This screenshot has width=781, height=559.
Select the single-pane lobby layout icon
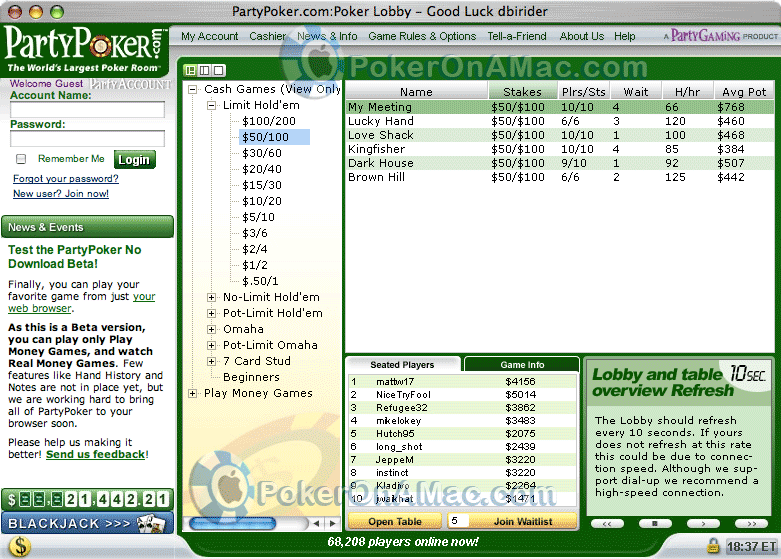coord(219,70)
